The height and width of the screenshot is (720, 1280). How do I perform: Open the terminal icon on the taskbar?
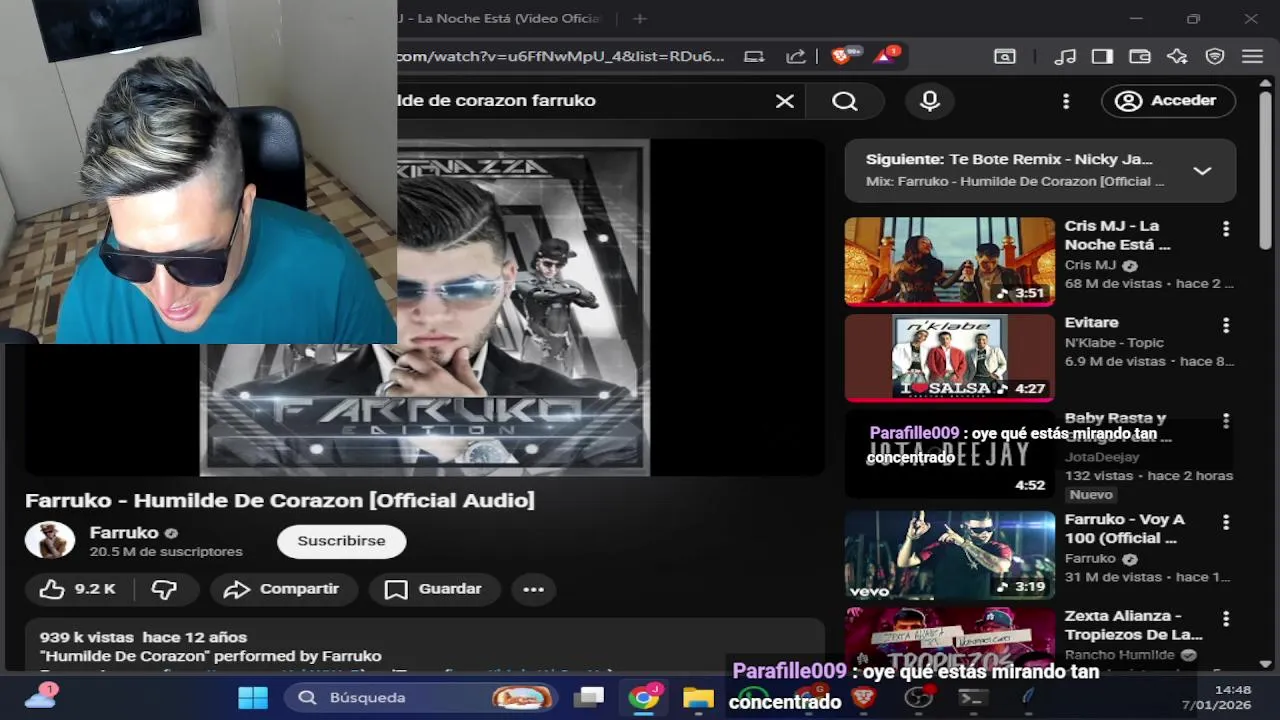click(971, 697)
